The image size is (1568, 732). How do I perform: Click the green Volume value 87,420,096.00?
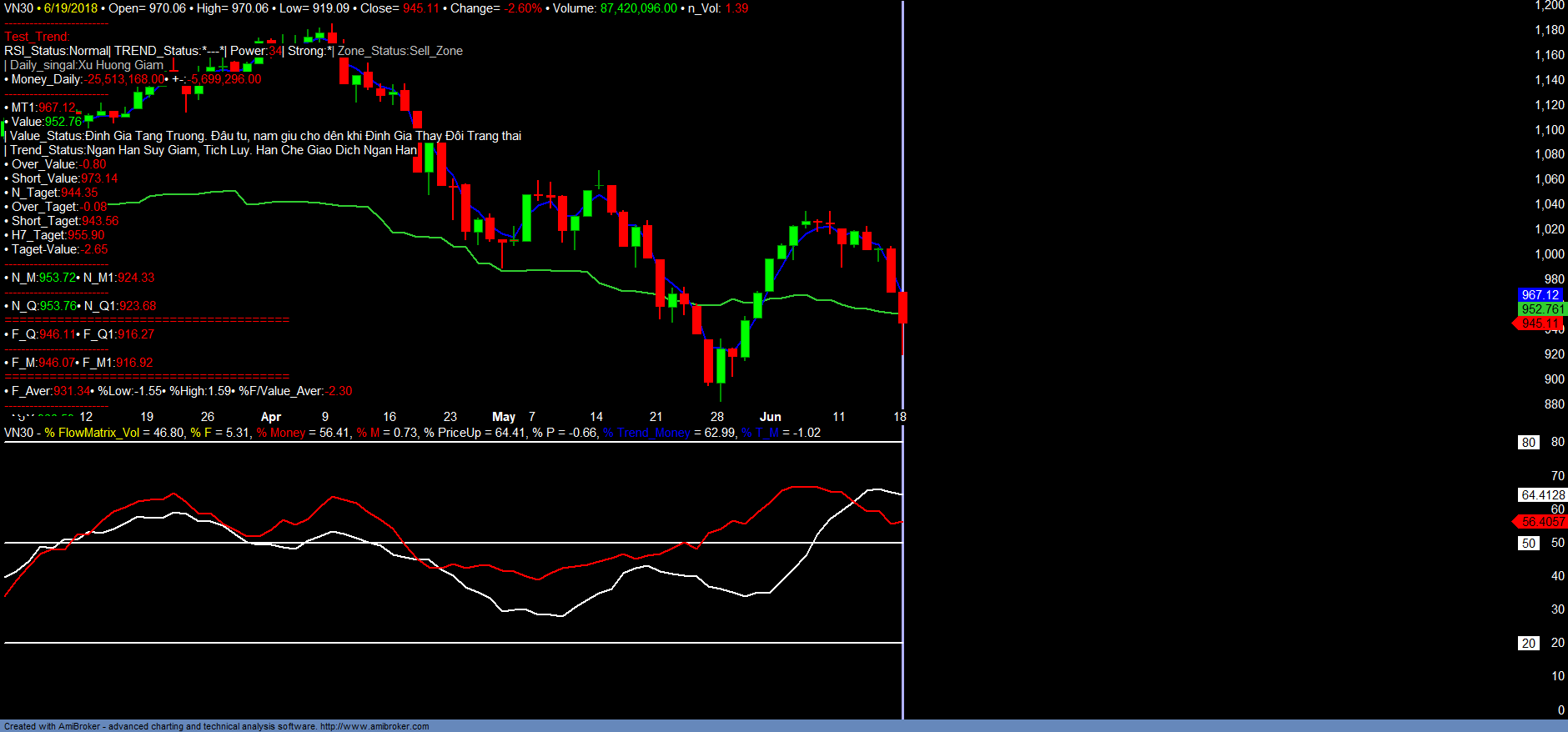tap(638, 8)
